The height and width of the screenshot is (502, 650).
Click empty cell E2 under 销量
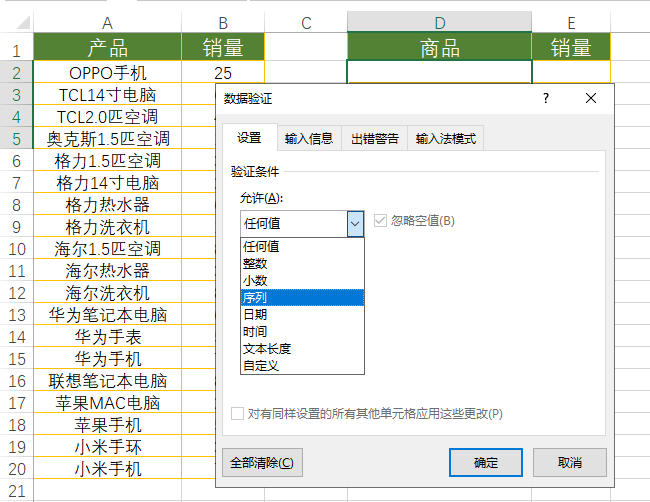point(571,72)
